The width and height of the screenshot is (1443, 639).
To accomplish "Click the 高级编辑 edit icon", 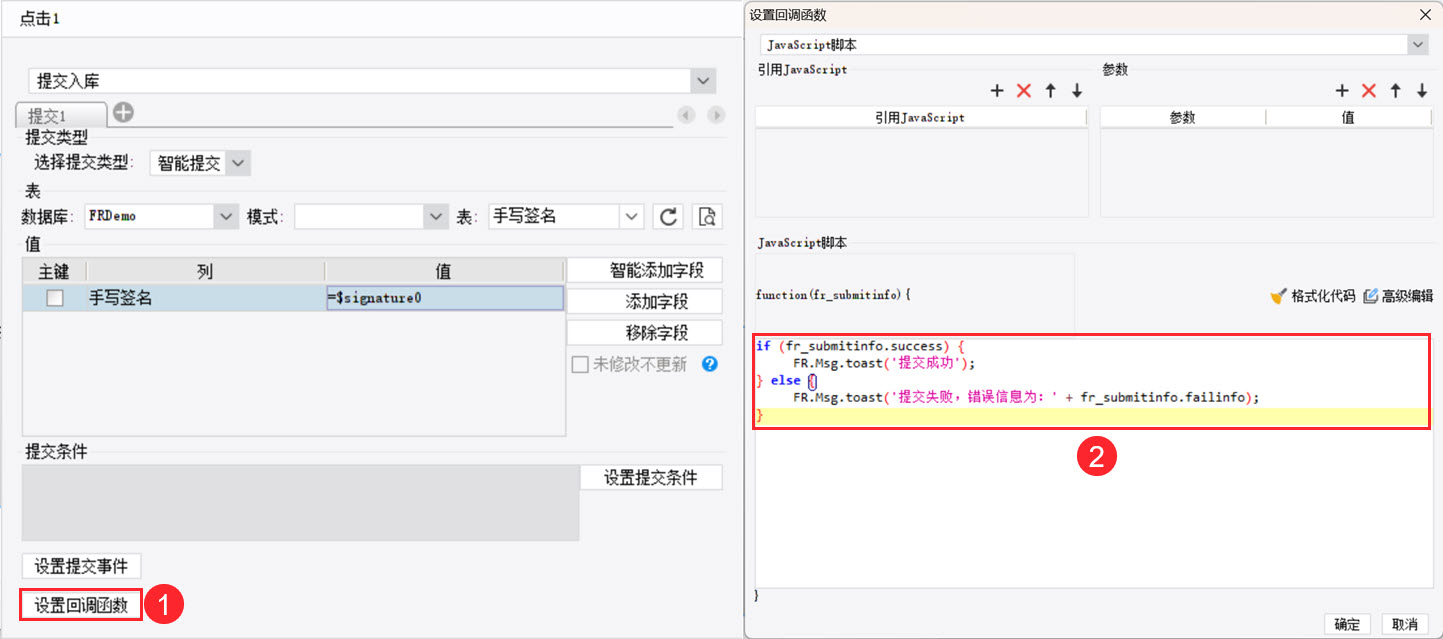I will coord(1371,296).
